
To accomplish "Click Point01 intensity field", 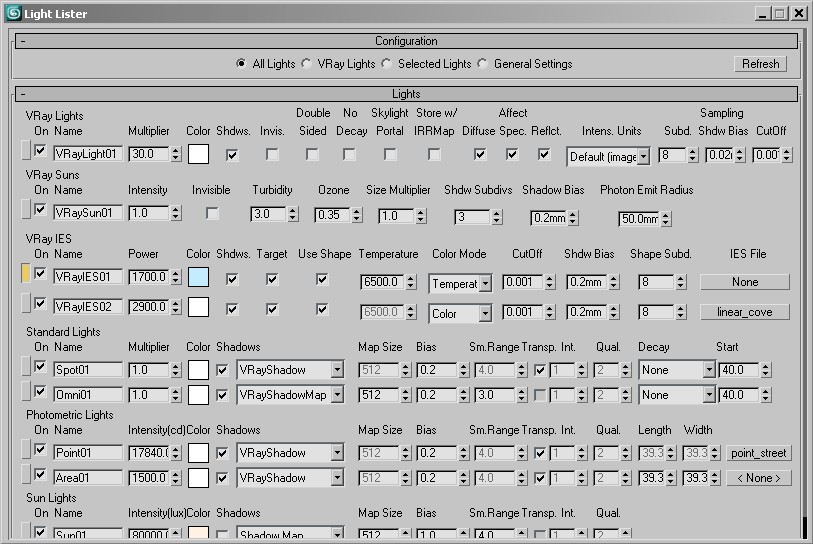I will tap(149, 453).
